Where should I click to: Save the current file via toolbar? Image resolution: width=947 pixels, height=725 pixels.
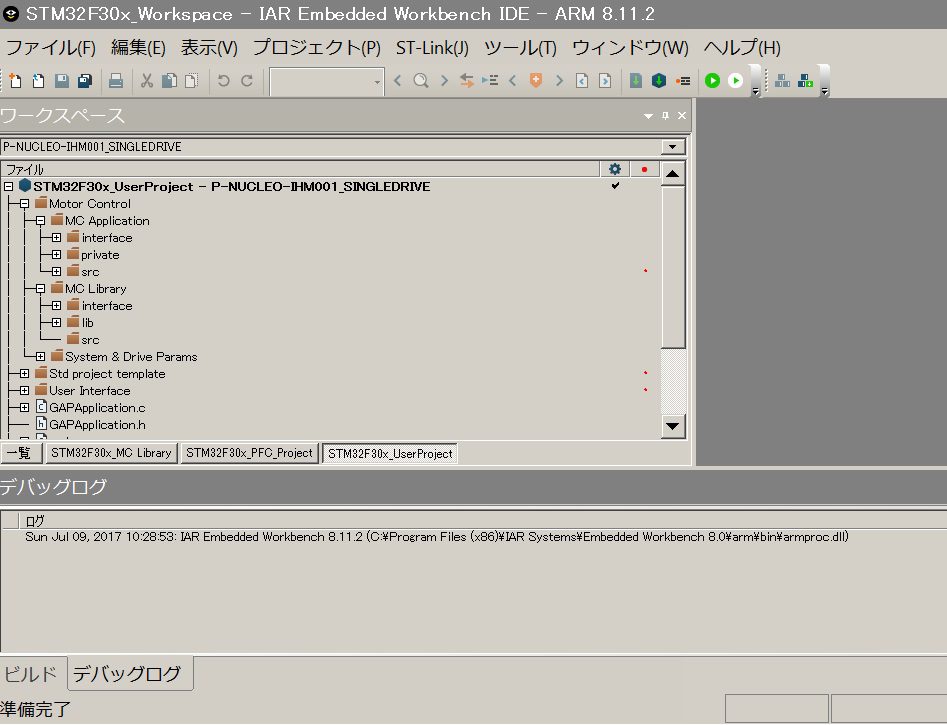[x=62, y=80]
